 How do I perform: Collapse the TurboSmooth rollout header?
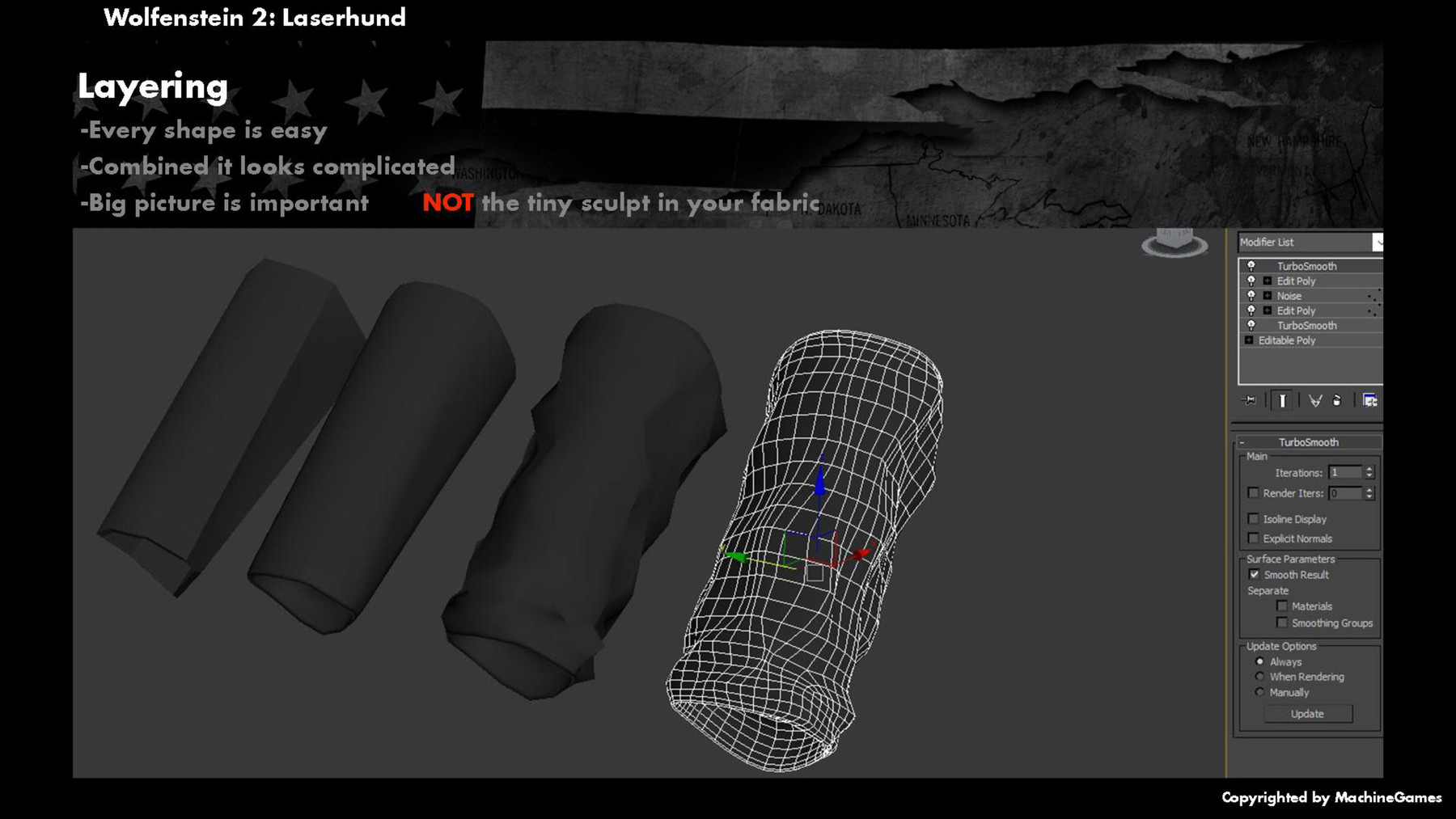1308,442
